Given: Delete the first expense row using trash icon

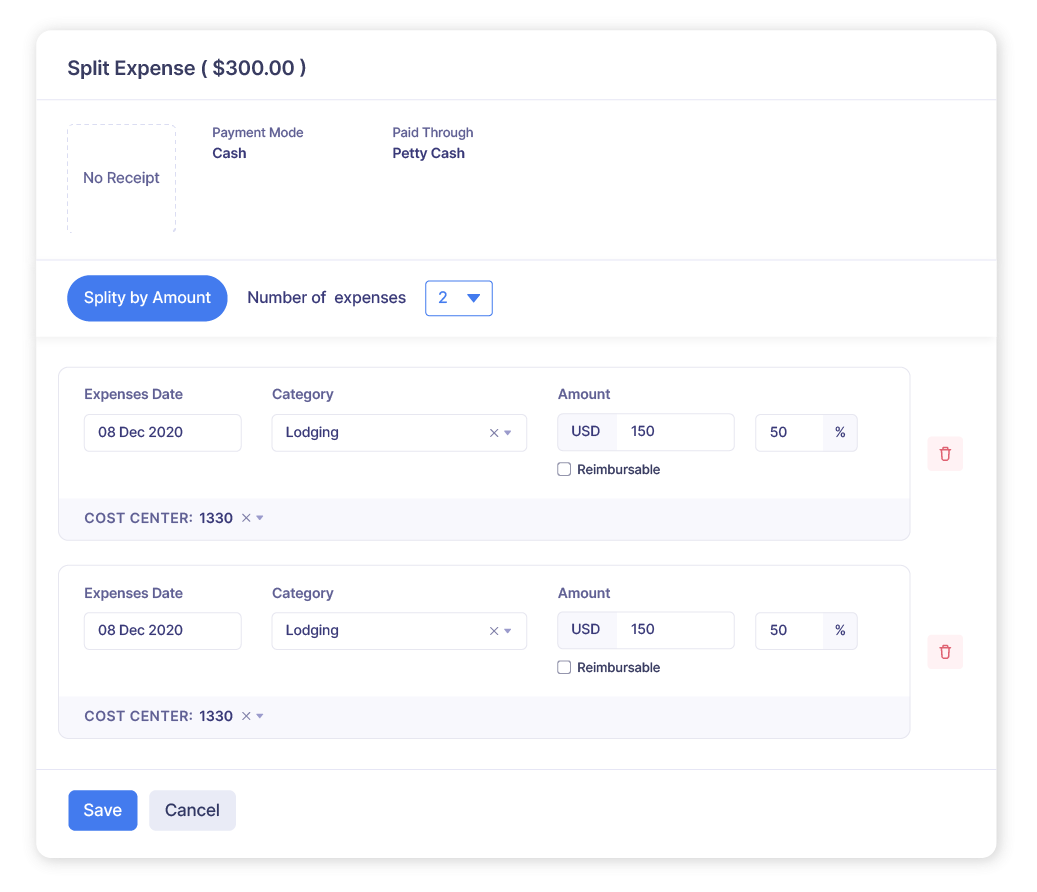Looking at the screenshot, I should point(944,453).
